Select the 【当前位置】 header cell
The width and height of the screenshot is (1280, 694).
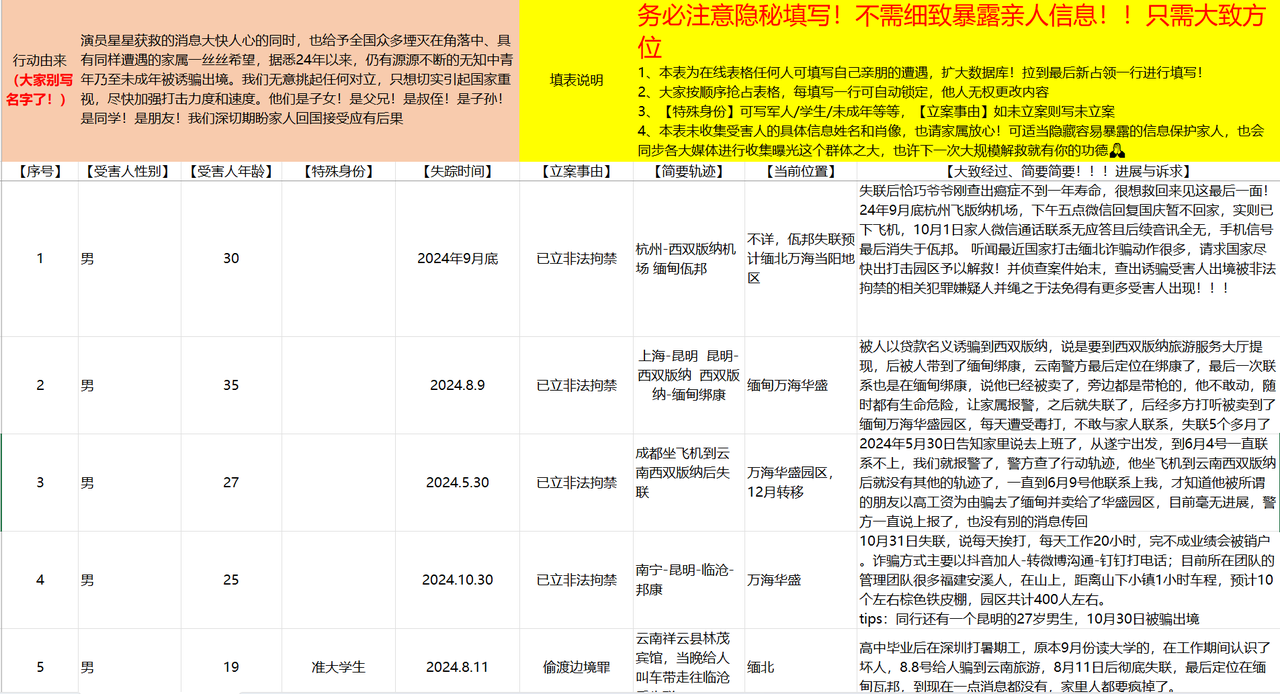[x=801, y=171]
